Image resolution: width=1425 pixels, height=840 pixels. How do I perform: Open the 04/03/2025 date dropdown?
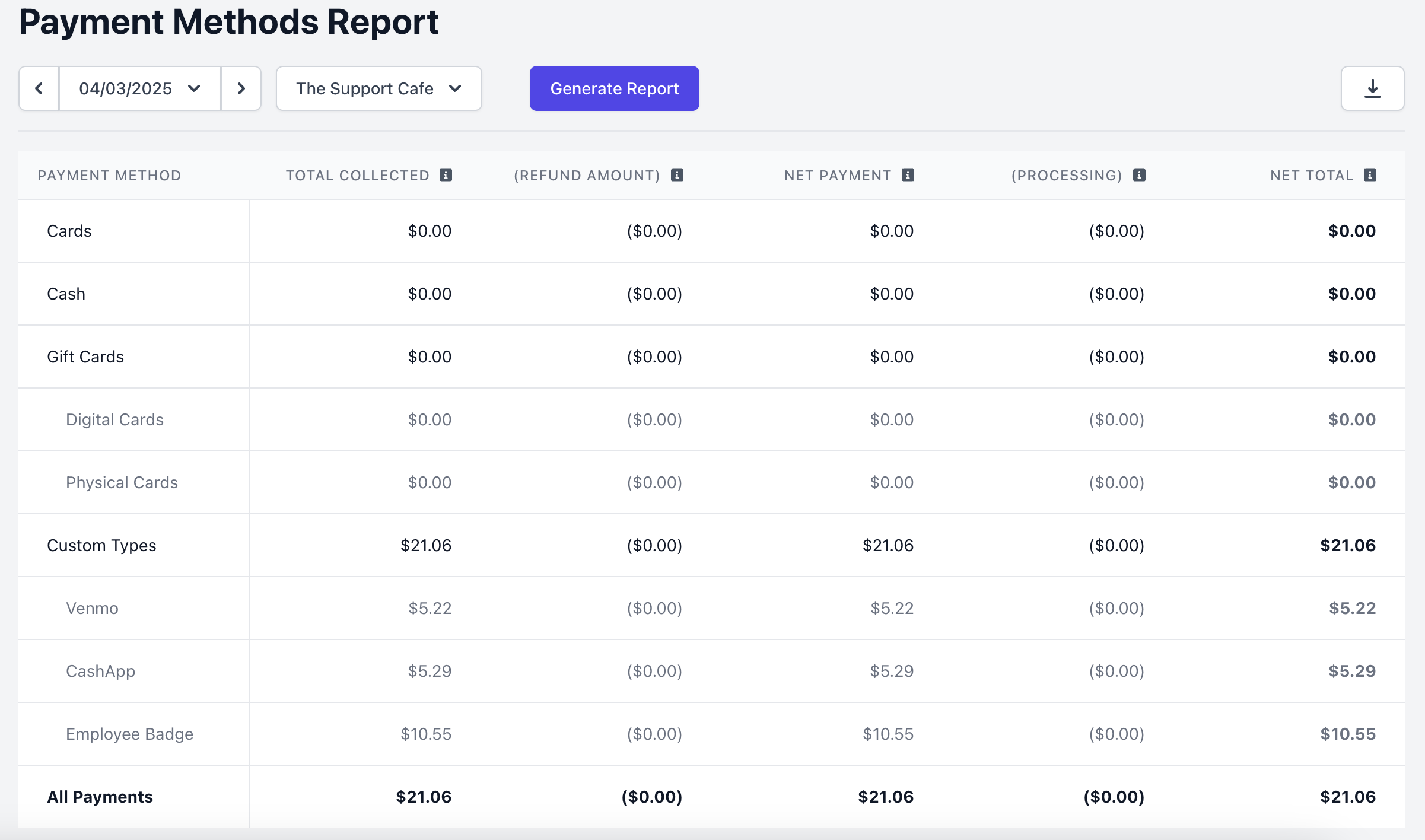(140, 88)
